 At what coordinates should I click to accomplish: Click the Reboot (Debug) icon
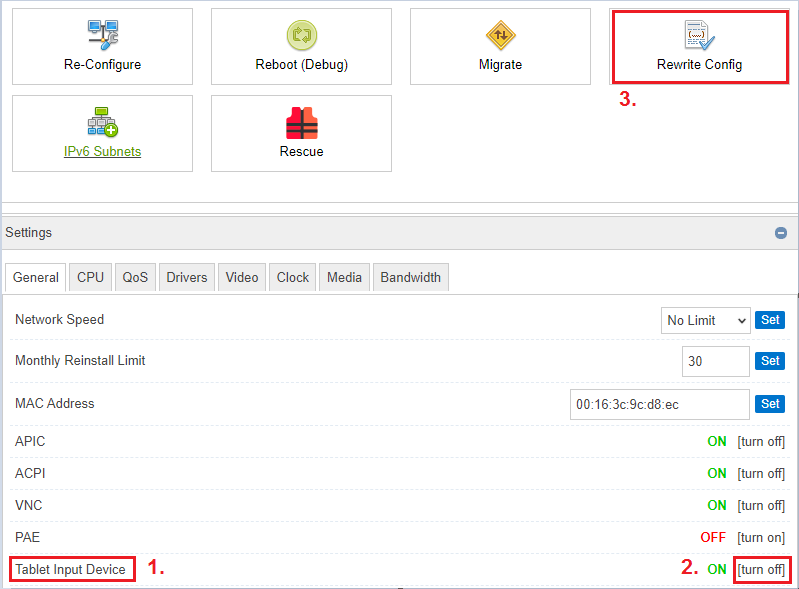301,35
